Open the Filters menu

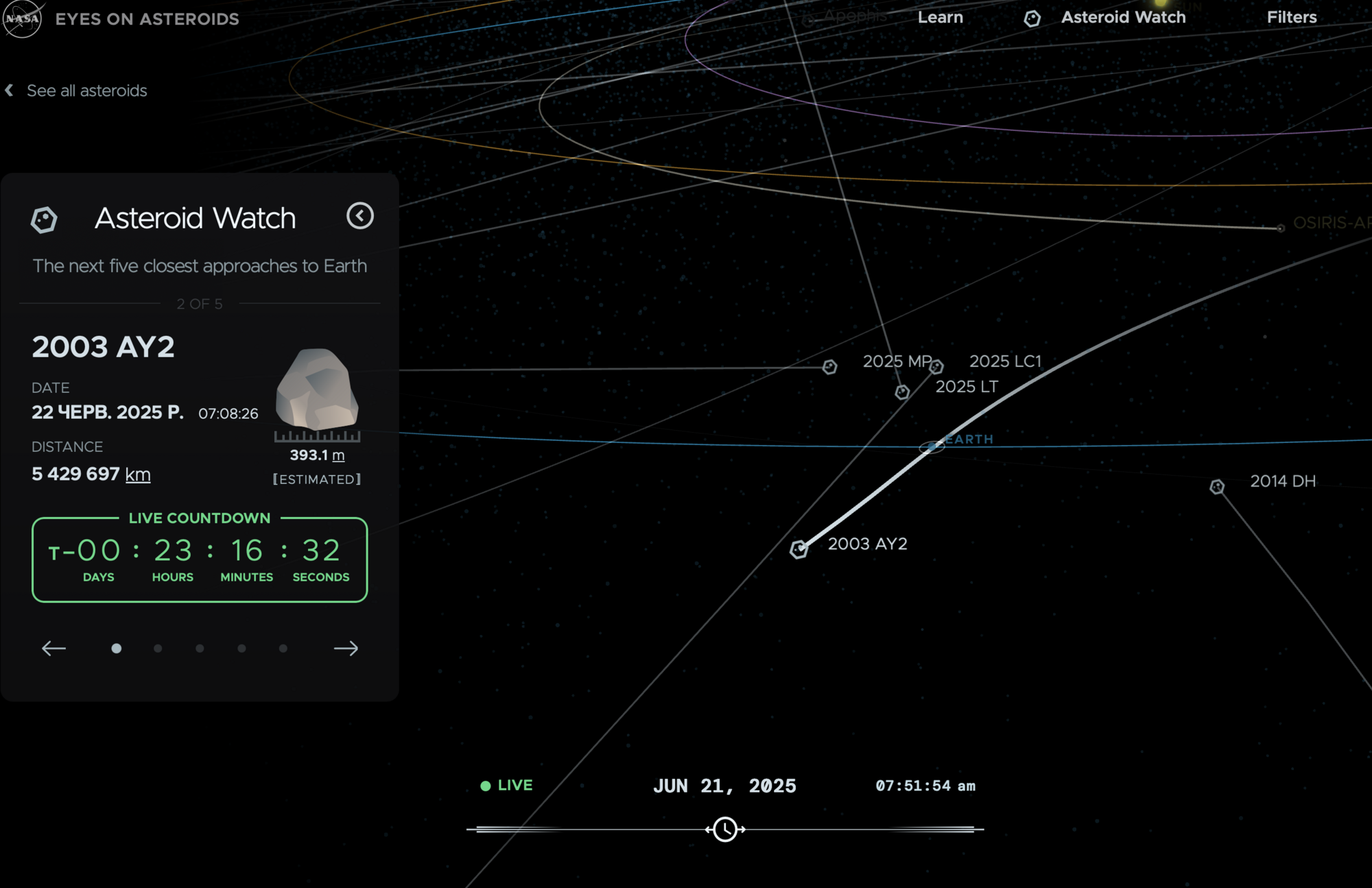tap(1292, 18)
